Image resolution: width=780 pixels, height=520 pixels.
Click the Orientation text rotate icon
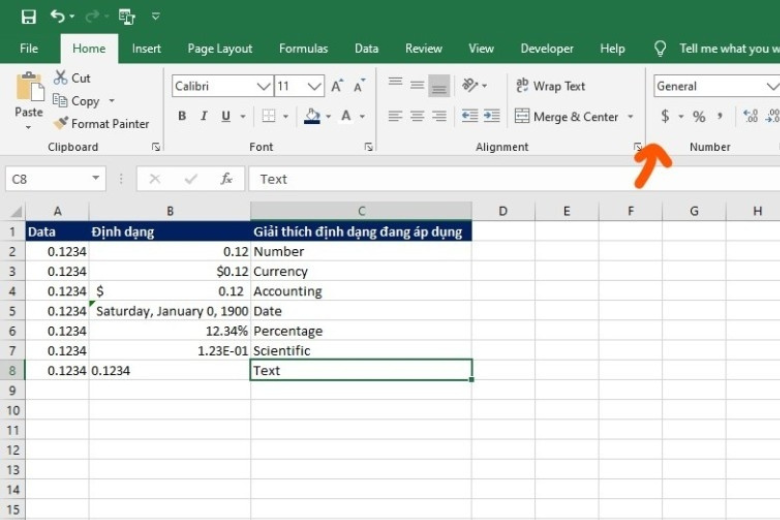(470, 85)
